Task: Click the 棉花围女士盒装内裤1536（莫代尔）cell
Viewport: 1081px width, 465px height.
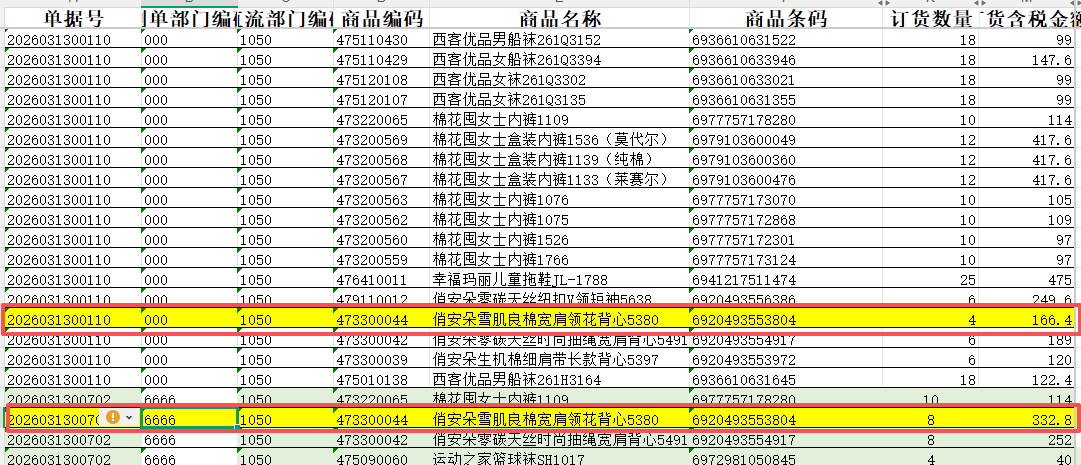Action: (x=560, y=140)
